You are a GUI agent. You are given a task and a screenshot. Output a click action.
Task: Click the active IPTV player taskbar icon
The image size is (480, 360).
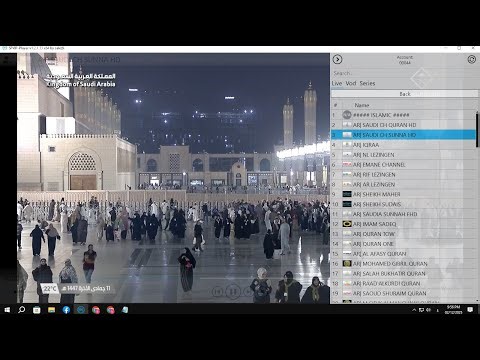pyautogui.click(x=81, y=310)
